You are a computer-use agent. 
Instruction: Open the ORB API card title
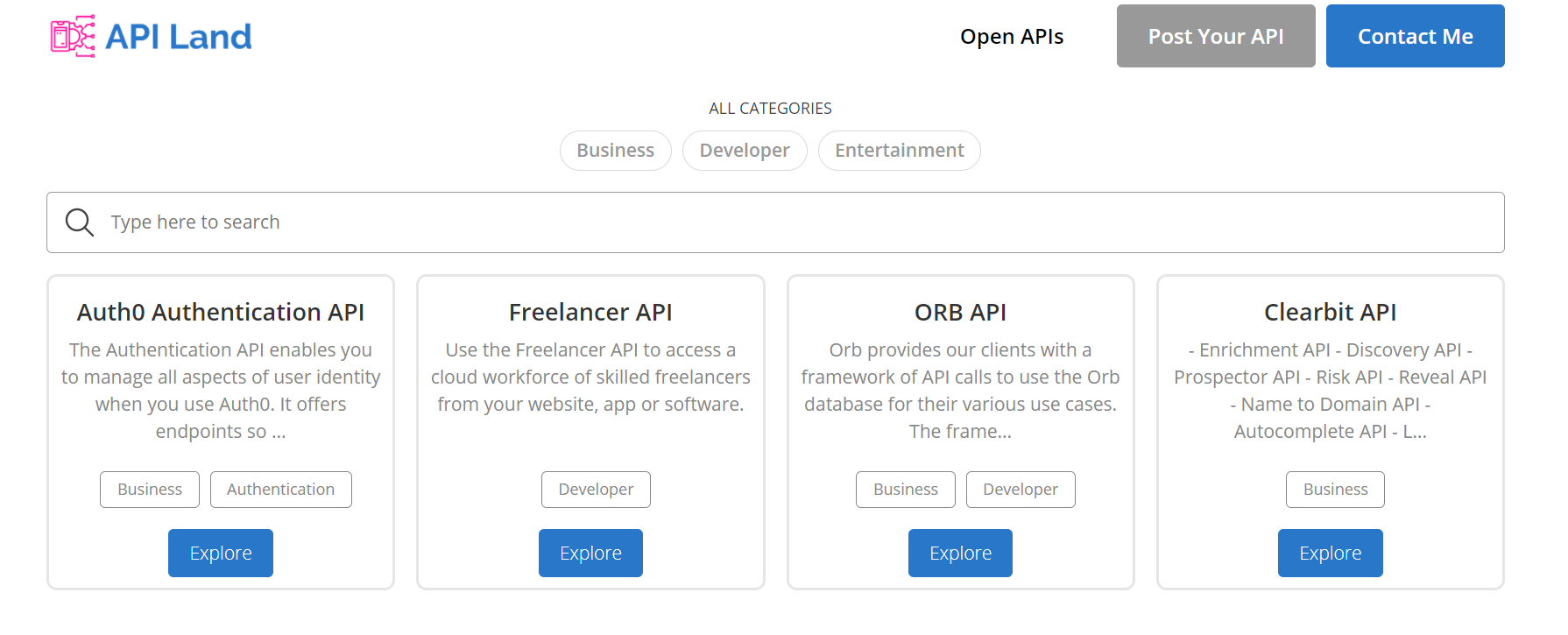pyautogui.click(x=961, y=312)
